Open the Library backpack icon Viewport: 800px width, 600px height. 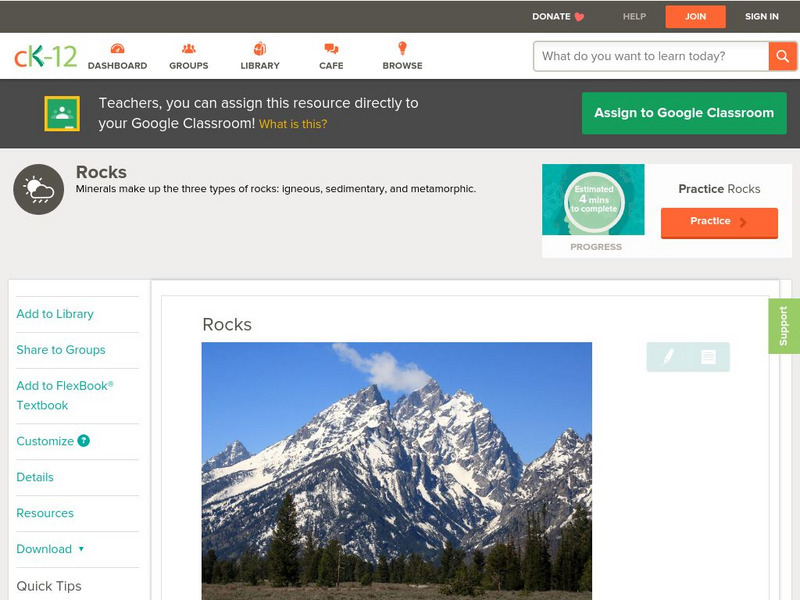click(x=260, y=48)
